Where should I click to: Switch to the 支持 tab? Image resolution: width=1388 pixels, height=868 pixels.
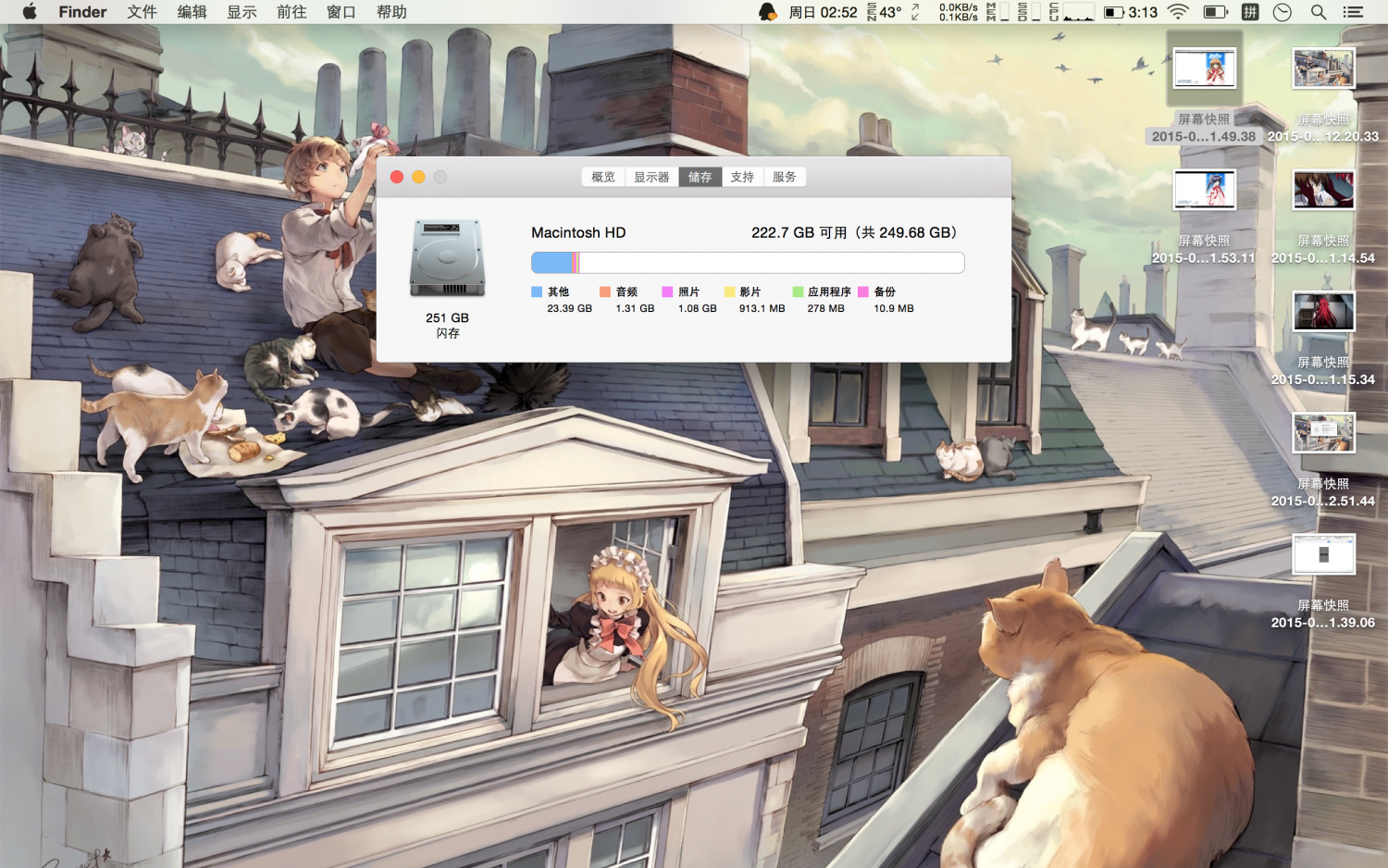(x=742, y=177)
